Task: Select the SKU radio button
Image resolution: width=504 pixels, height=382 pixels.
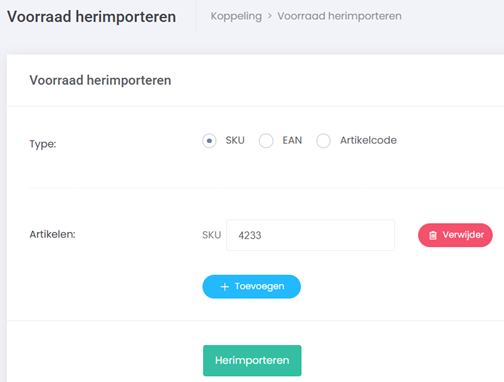Action: click(209, 141)
